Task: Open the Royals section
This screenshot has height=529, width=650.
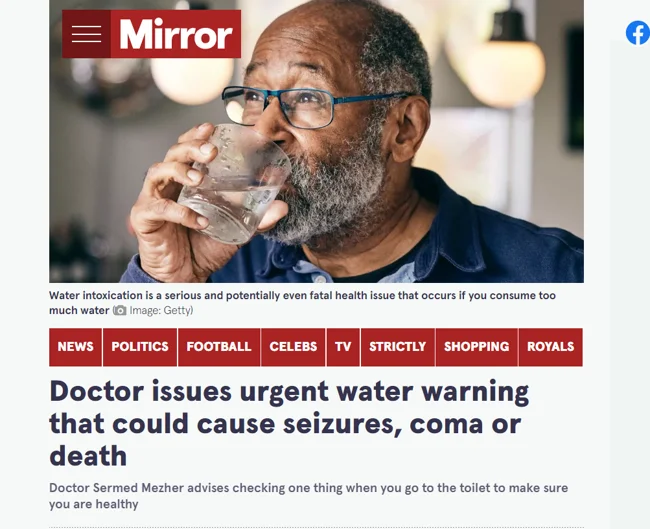Action: (x=551, y=347)
